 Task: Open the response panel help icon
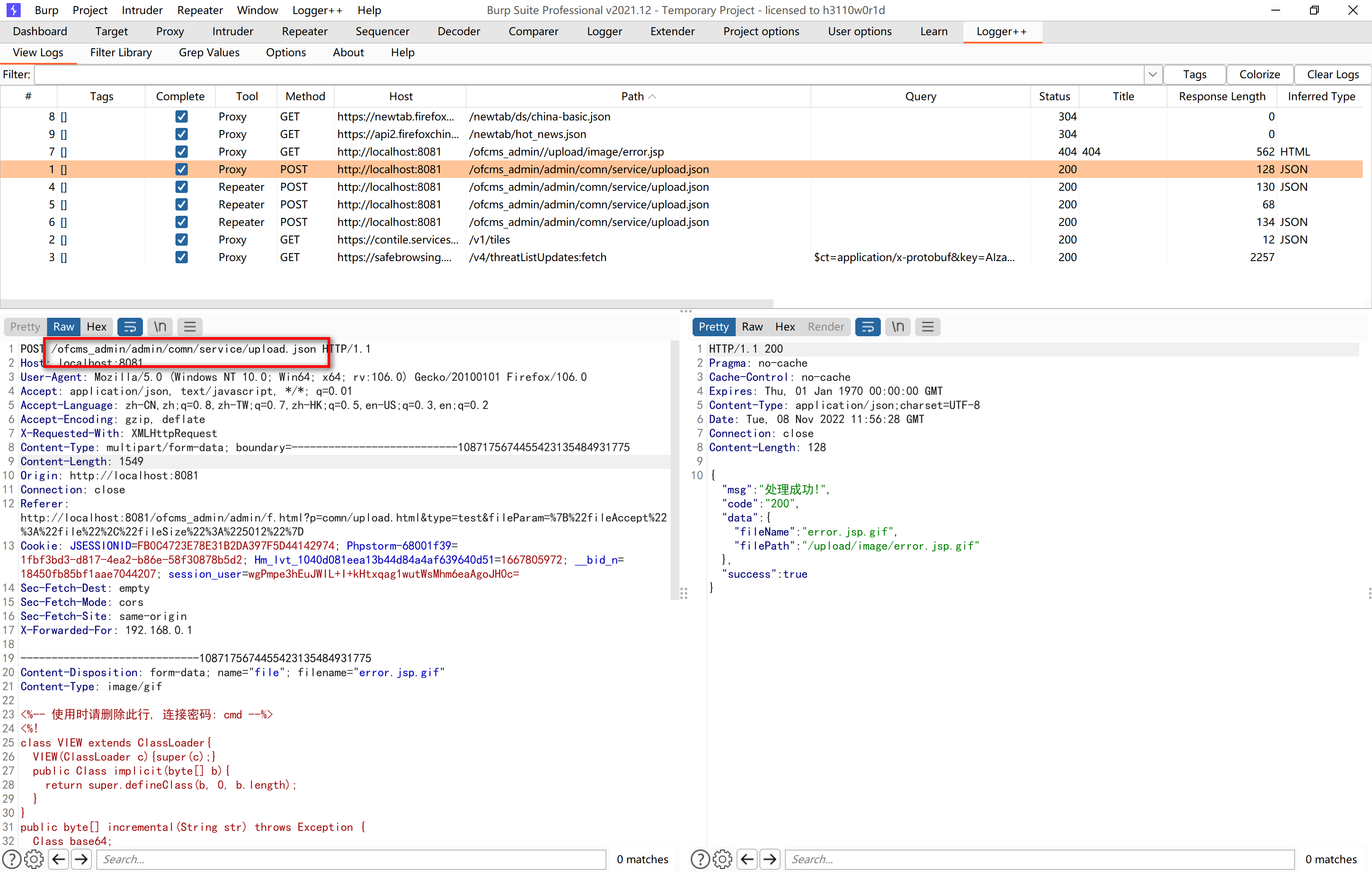point(700,859)
